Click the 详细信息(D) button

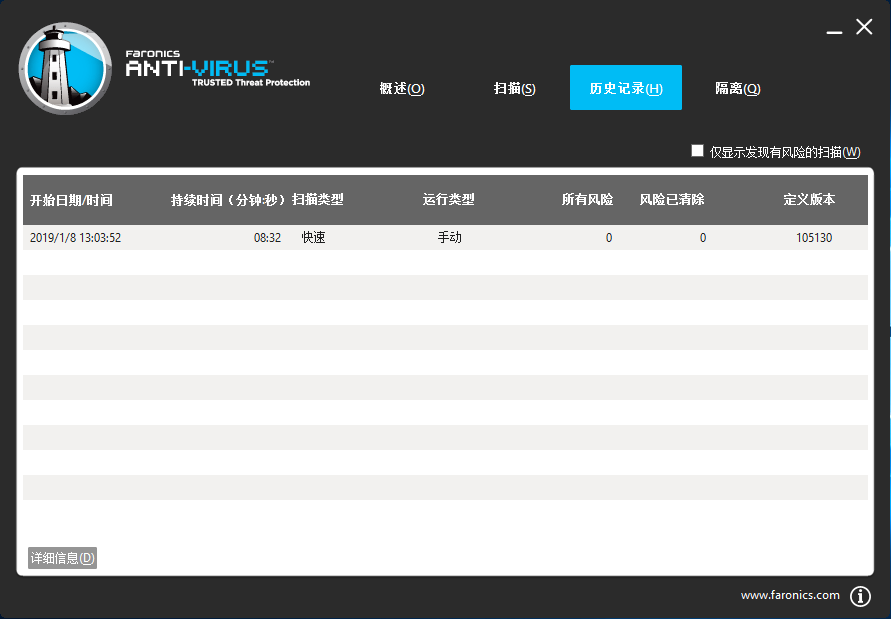[x=62, y=558]
